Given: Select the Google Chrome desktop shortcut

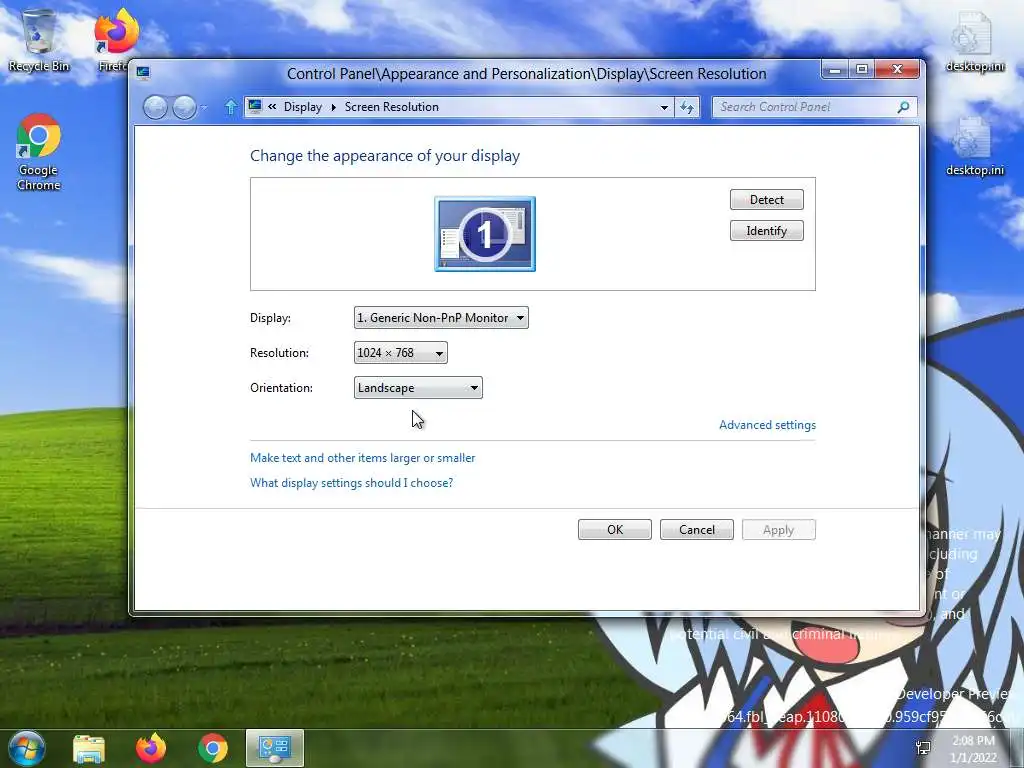Looking at the screenshot, I should [39, 152].
